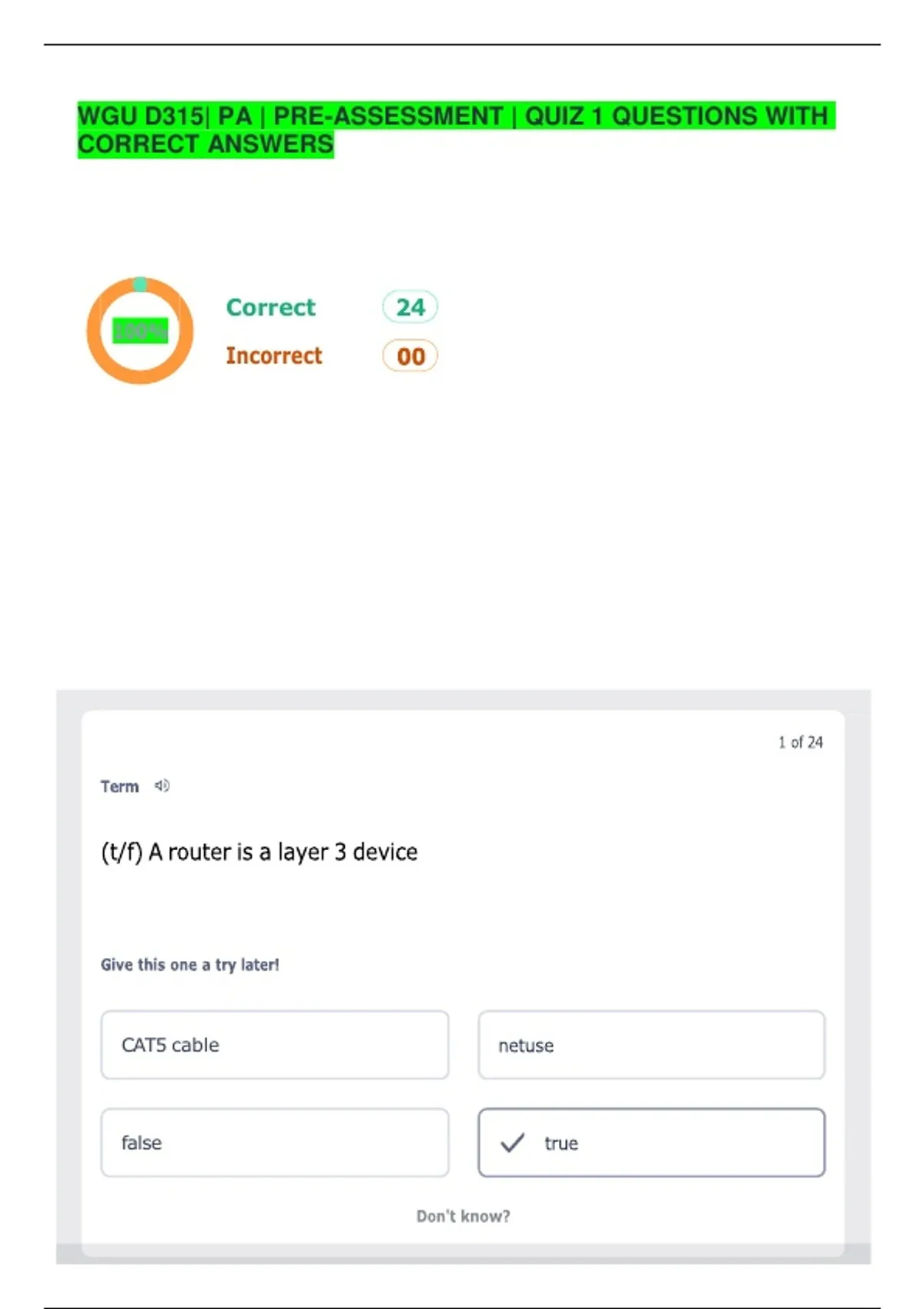Select the CAT5 cable answer option
Image resolution: width=924 pixels, height=1309 pixels.
pos(274,1045)
